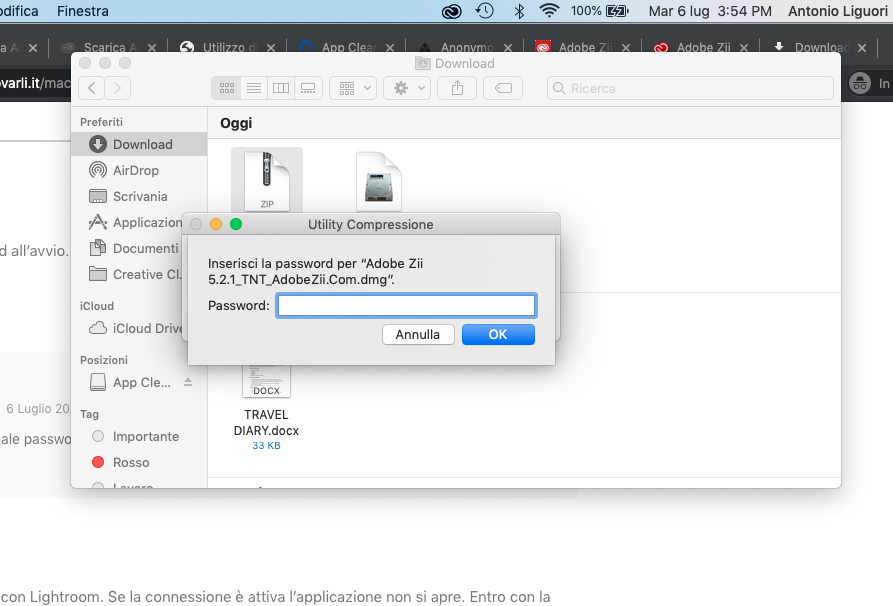Click the Oggi section header
The width and height of the screenshot is (893, 606).
click(x=236, y=123)
